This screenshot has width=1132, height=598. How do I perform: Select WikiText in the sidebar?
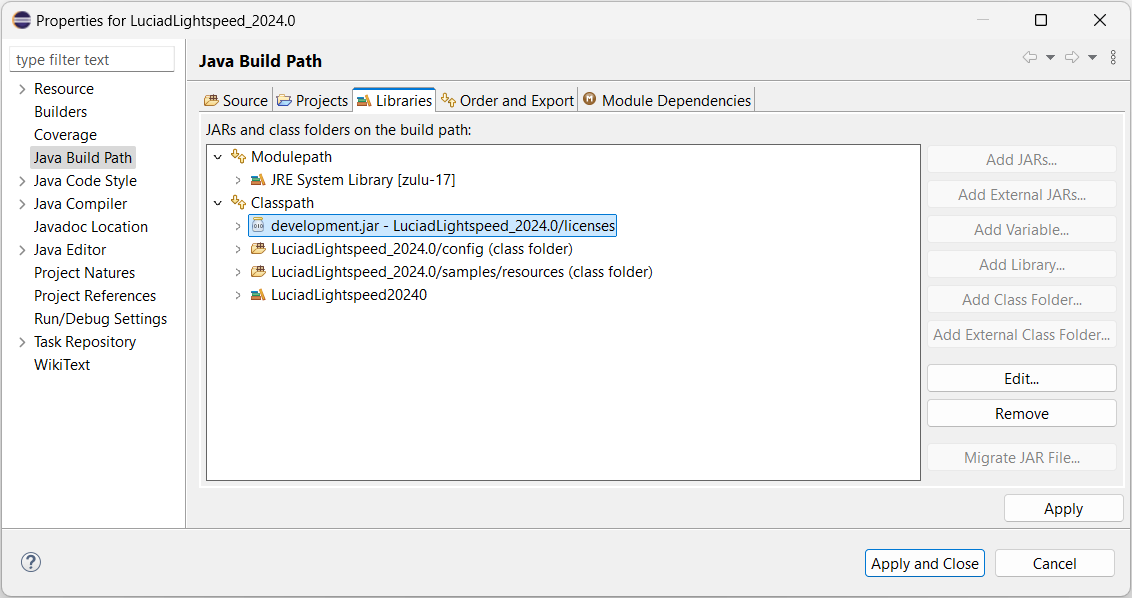[62, 365]
